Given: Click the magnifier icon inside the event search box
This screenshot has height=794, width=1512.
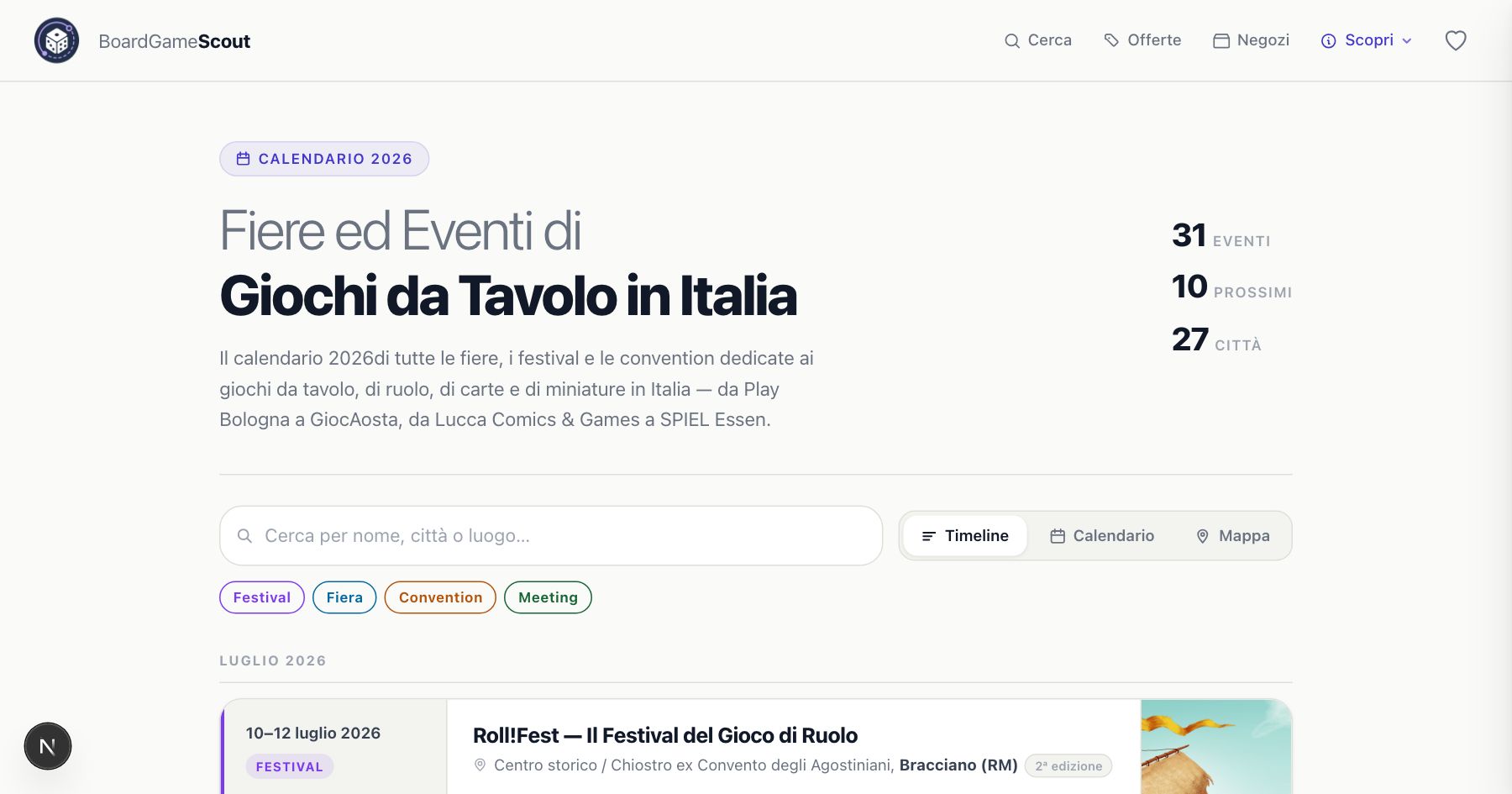Looking at the screenshot, I should pos(244,535).
